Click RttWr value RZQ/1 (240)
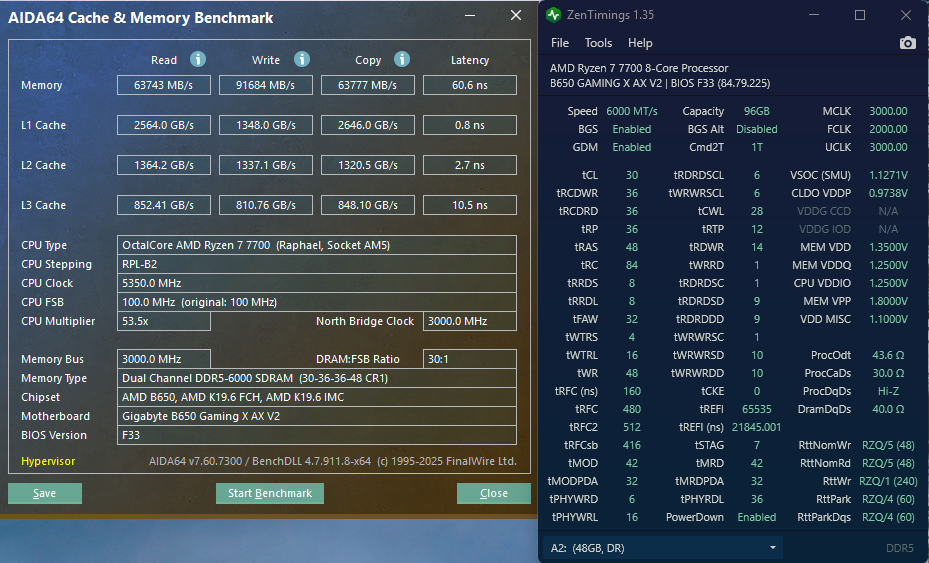This screenshot has height=563, width=929. [888, 481]
